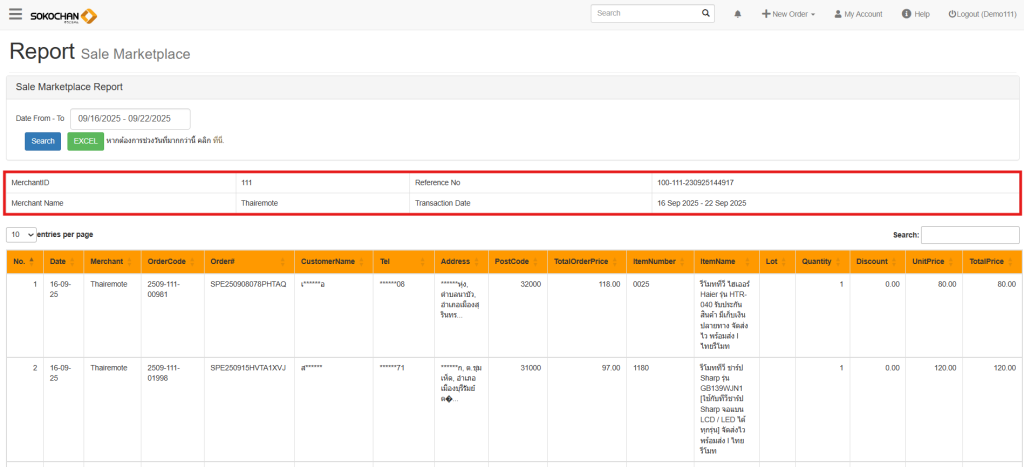
Task: Click the search magnifier icon
Action: pos(706,14)
